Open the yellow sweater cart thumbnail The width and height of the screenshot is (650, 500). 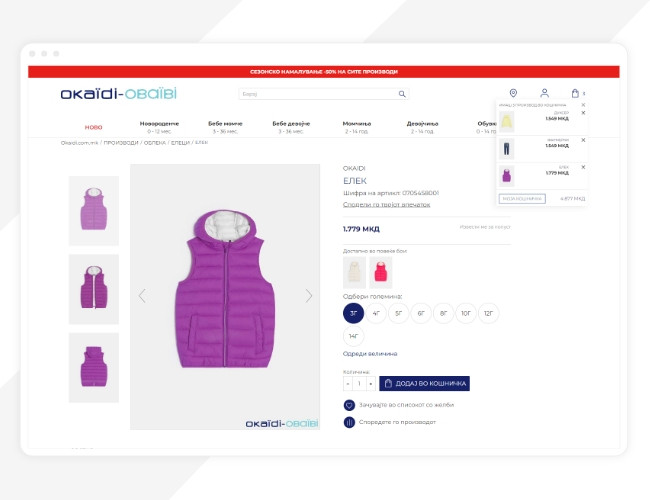(507, 121)
